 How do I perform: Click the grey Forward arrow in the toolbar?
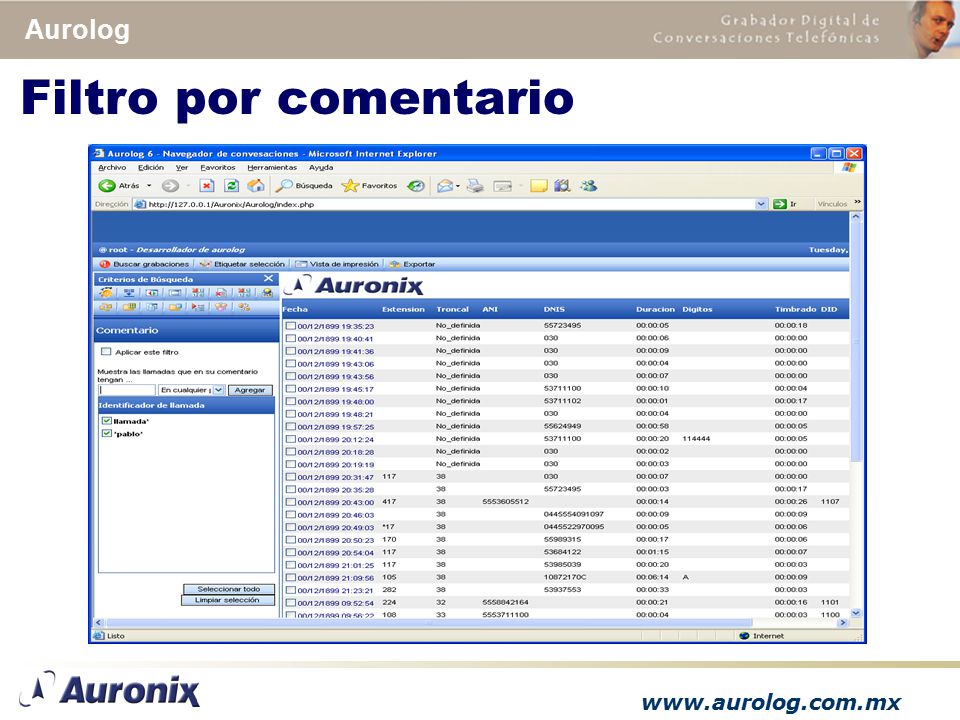pyautogui.click(x=170, y=186)
